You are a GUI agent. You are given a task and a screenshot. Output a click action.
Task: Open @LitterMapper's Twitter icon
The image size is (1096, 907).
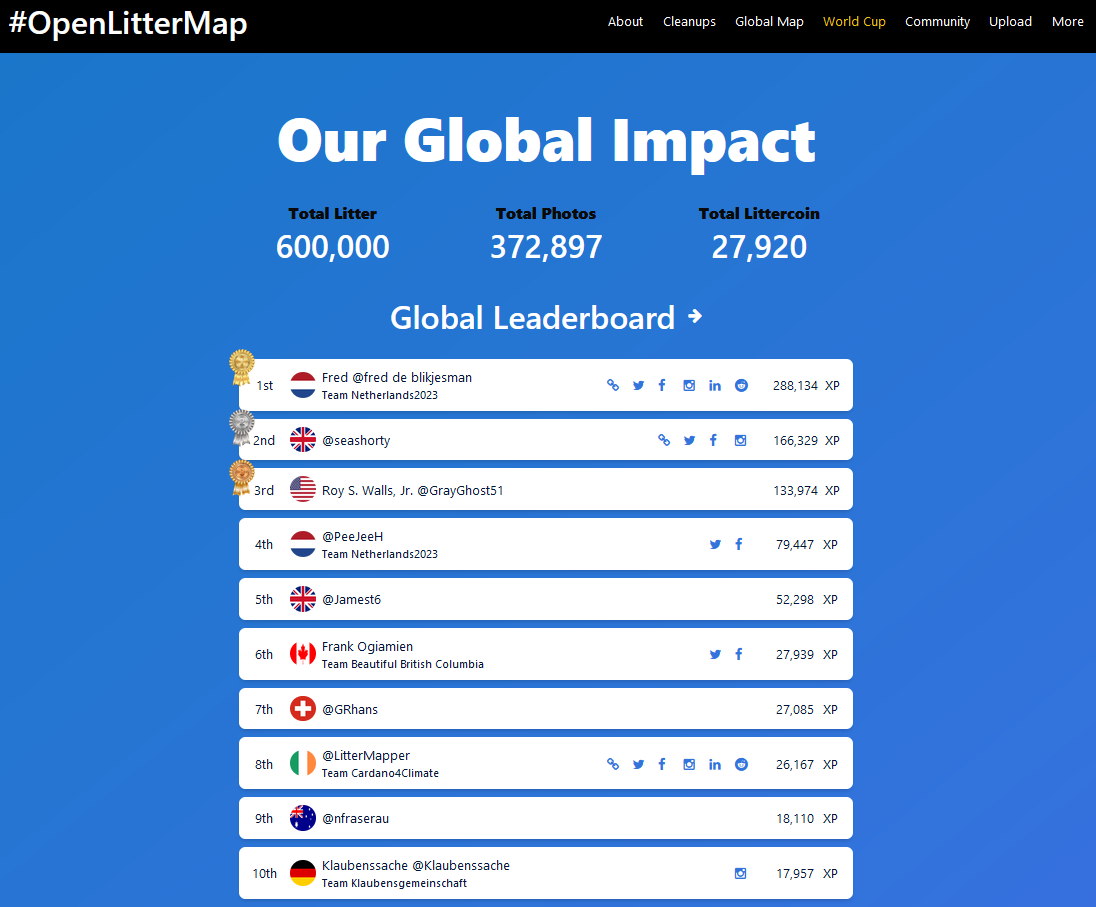point(638,764)
